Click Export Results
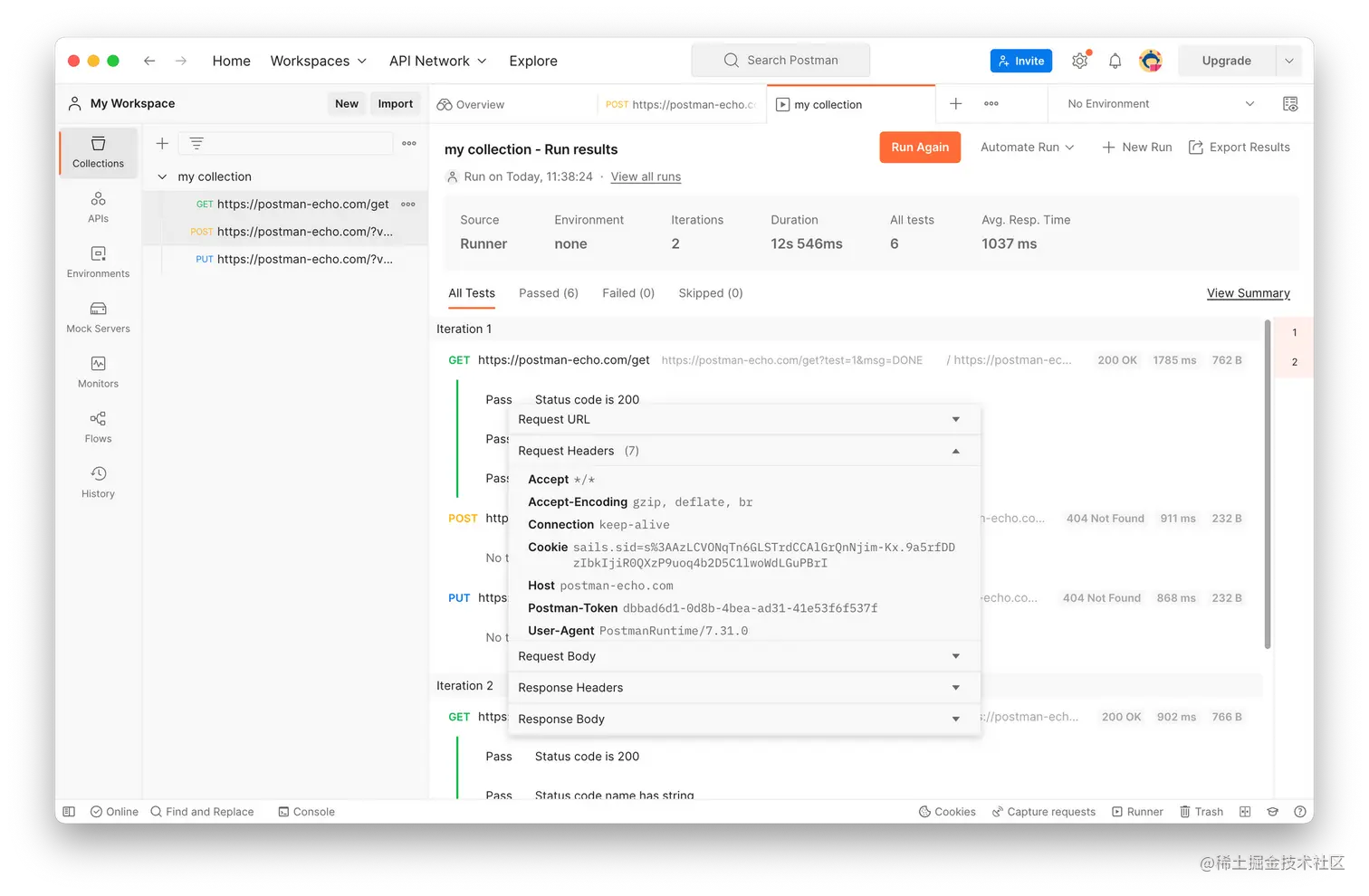 click(x=1240, y=148)
